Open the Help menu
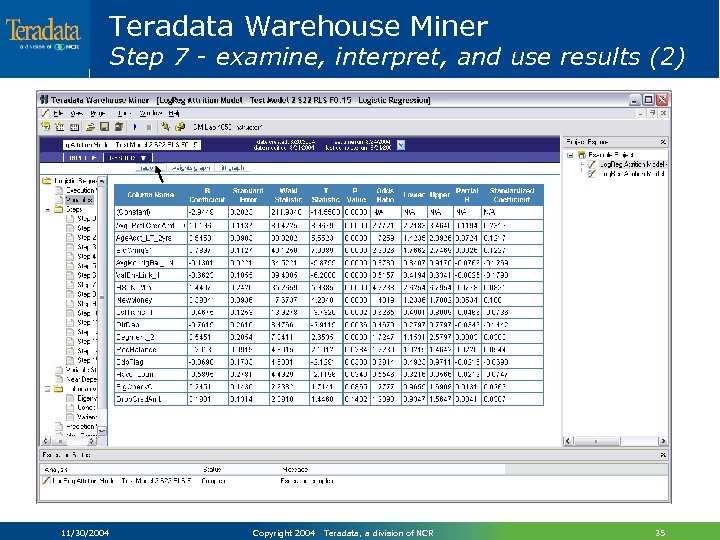Image resolution: width=720 pixels, height=540 pixels. [174, 113]
